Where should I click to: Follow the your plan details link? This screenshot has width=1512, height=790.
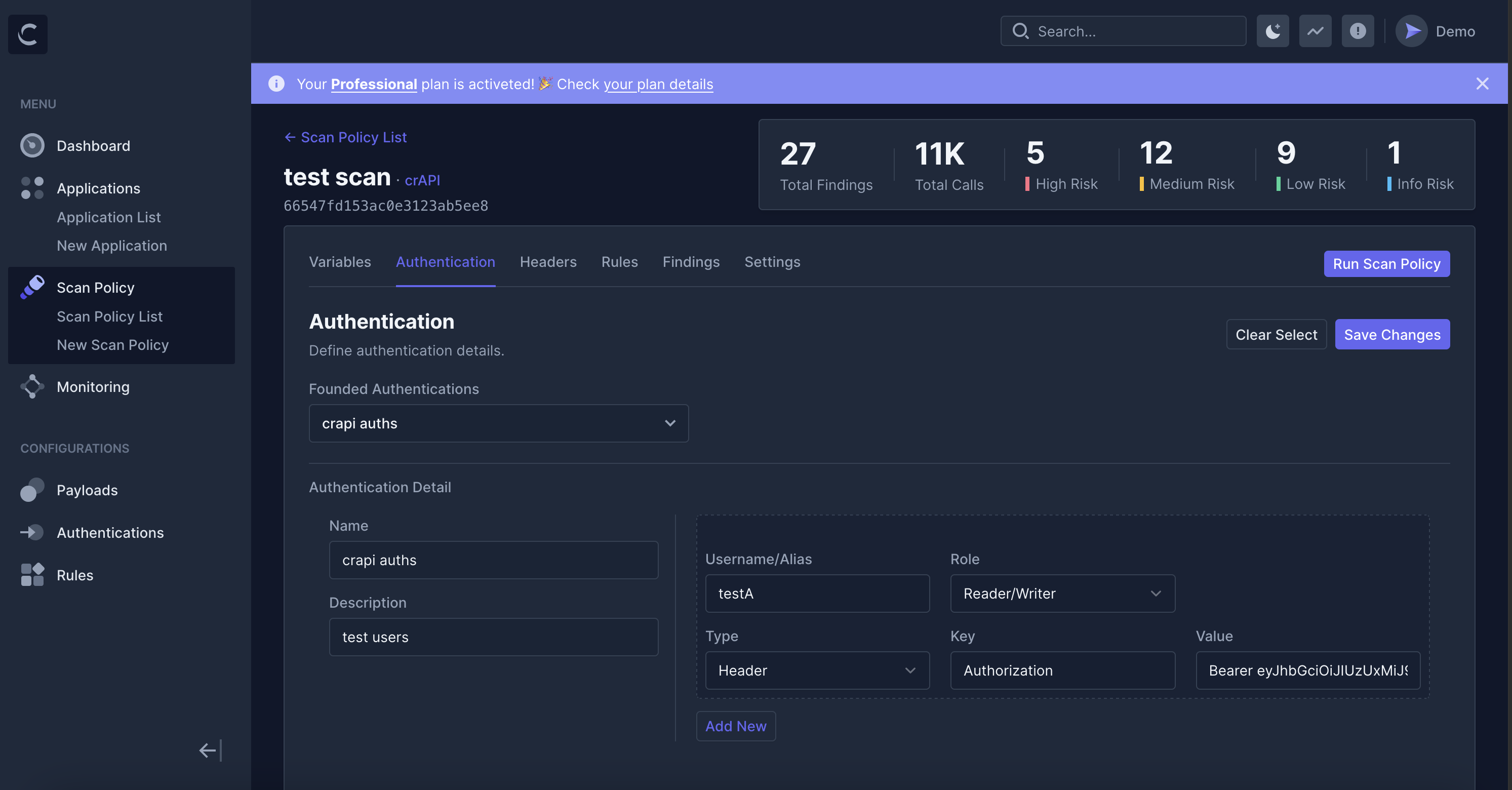[x=658, y=84]
